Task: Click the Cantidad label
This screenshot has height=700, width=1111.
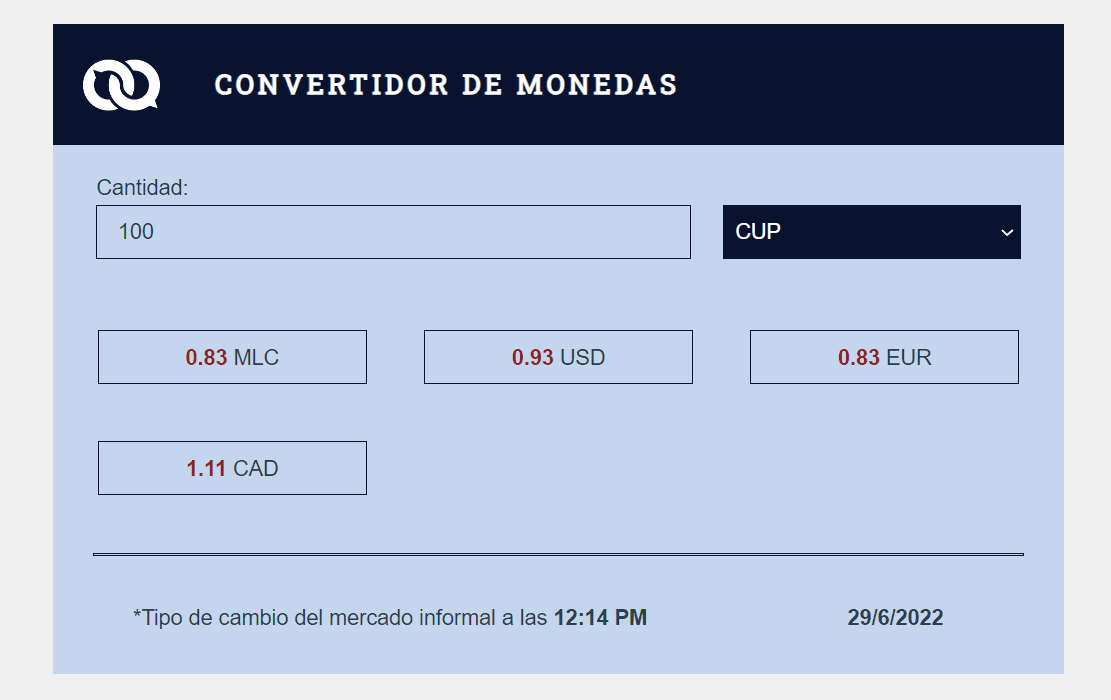Action: click(142, 187)
